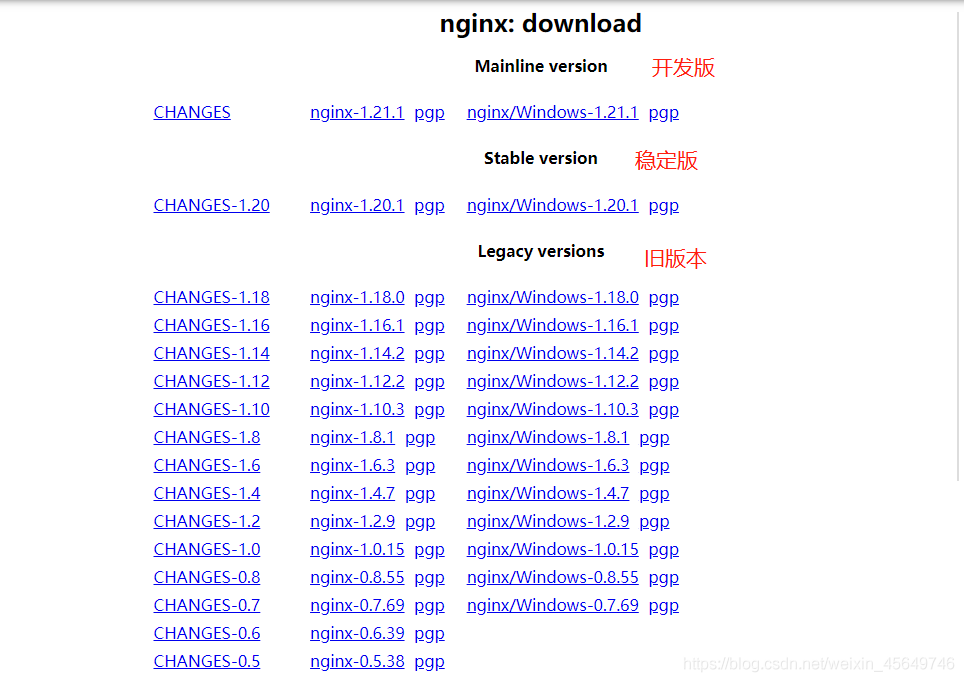Open pgp for nginx/Windows-1.21.1
This screenshot has width=964, height=682.
tap(664, 113)
